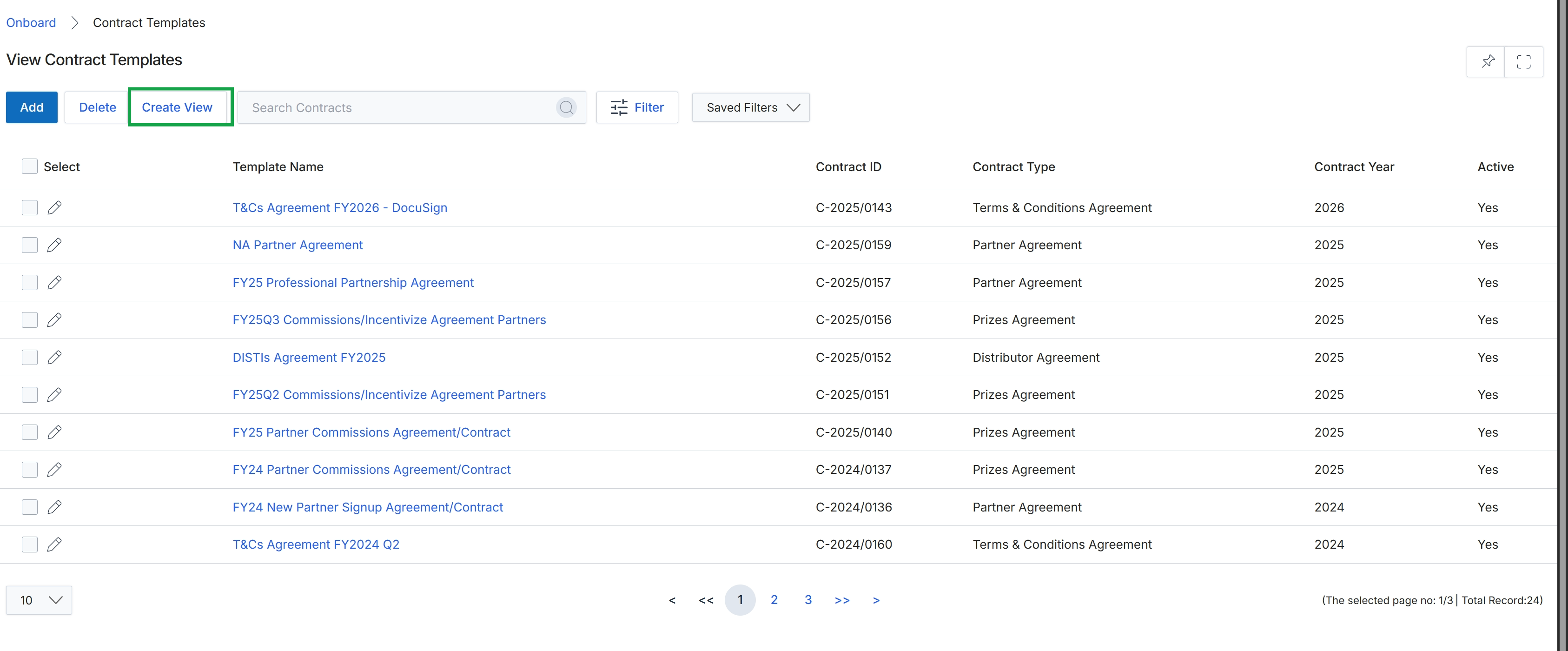Click the vertical scrollbar on right edge
Screen dimensions: 1568x651
click(1562, 325)
